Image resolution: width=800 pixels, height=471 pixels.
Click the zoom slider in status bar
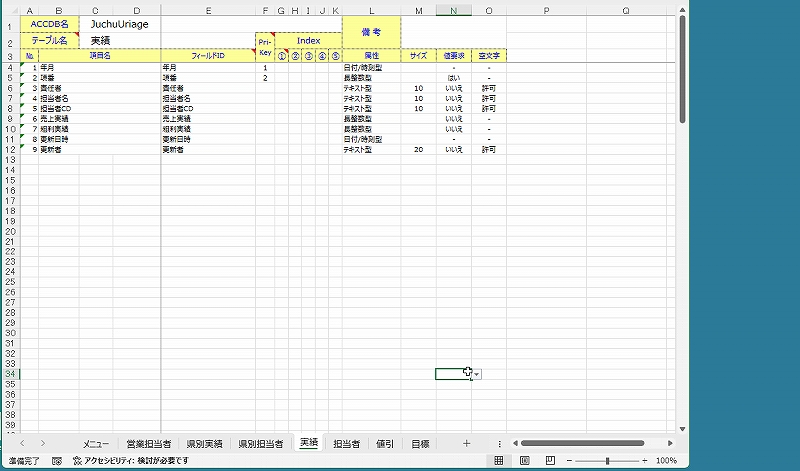click(607, 461)
